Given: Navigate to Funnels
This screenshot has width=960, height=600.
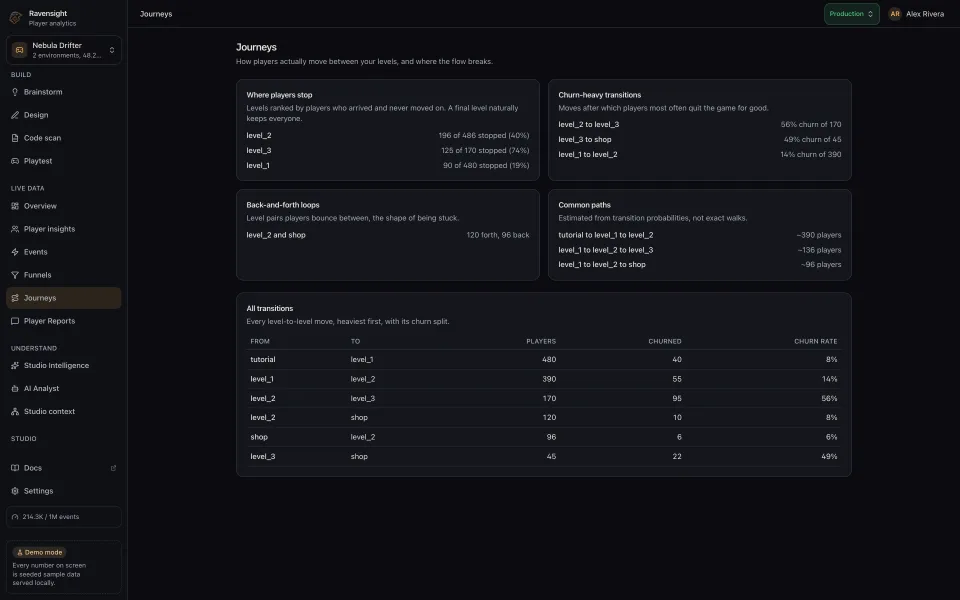Looking at the screenshot, I should (x=64, y=275).
